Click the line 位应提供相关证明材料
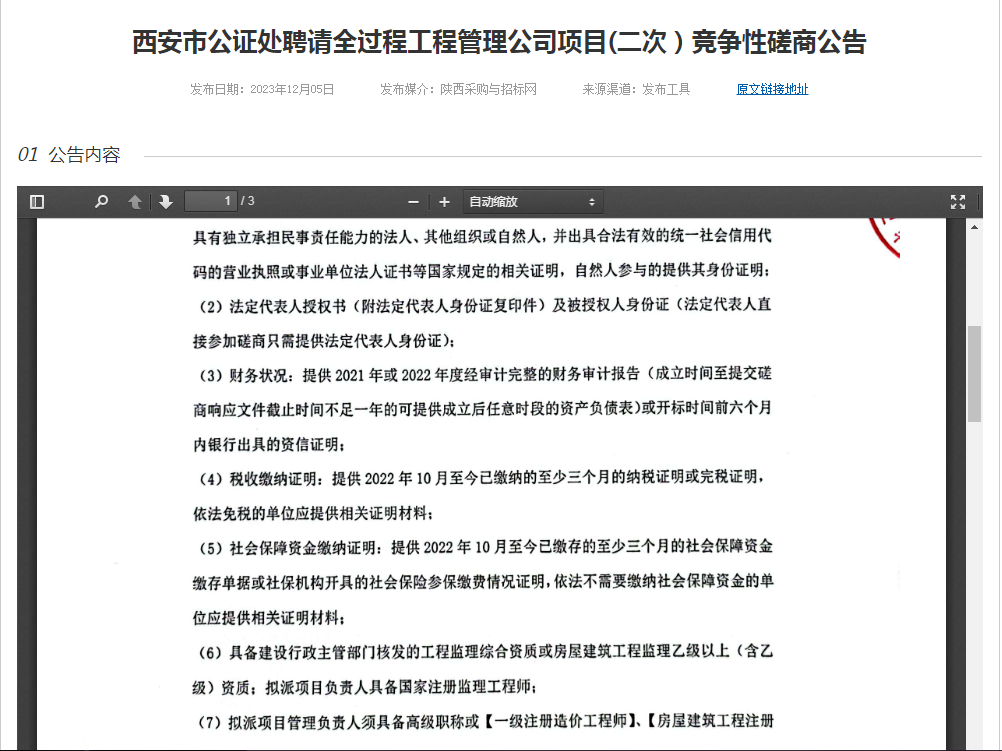This screenshot has height=751, width=1002. point(269,618)
